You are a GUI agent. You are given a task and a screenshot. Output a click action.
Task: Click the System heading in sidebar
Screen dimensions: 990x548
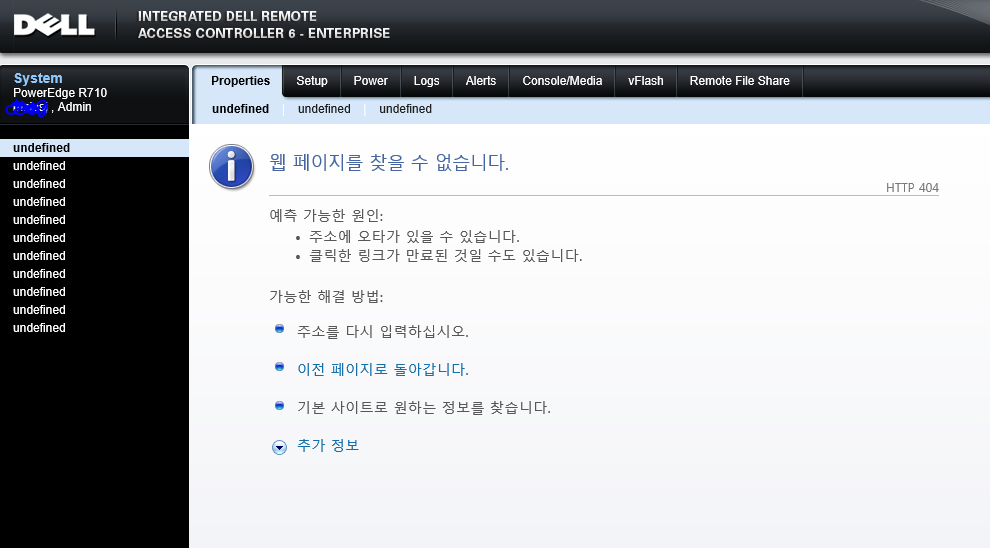click(x=38, y=78)
